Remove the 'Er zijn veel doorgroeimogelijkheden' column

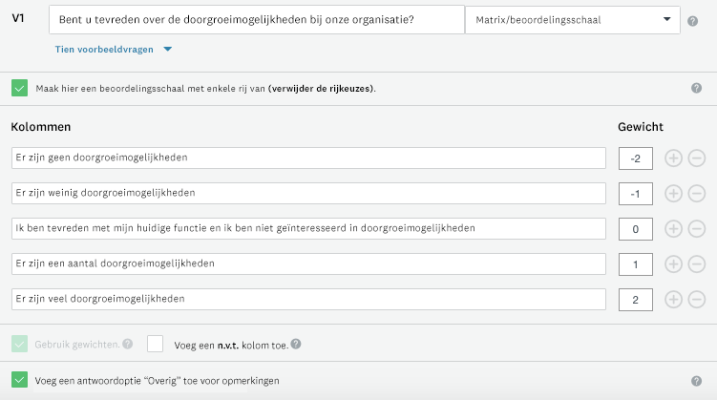(x=696, y=299)
